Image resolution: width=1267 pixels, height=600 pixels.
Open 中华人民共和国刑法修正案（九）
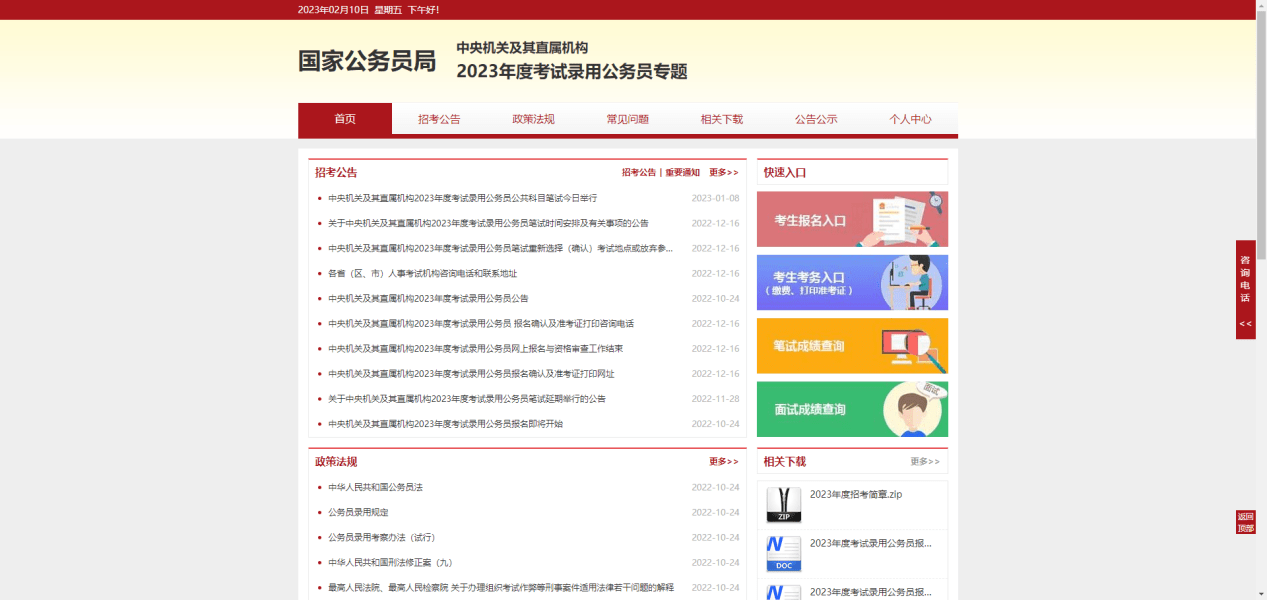pos(390,562)
